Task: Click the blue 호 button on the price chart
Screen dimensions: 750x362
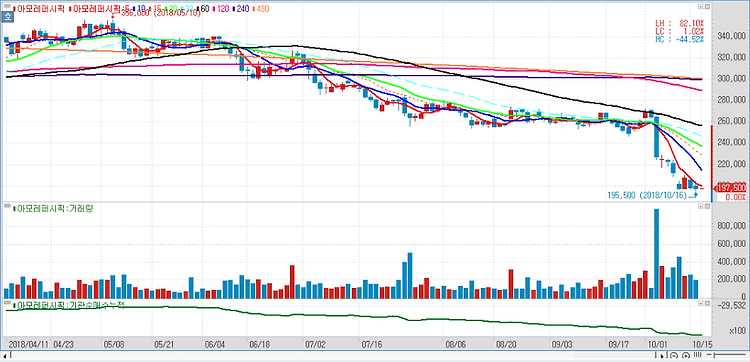Action: [8, 17]
